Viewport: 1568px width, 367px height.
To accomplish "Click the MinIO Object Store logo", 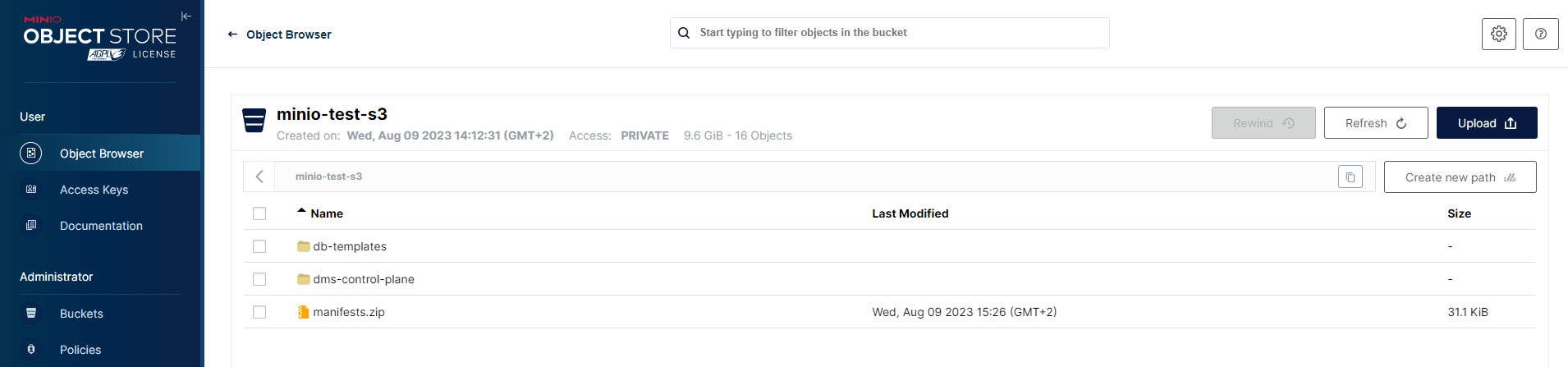I will (100, 38).
